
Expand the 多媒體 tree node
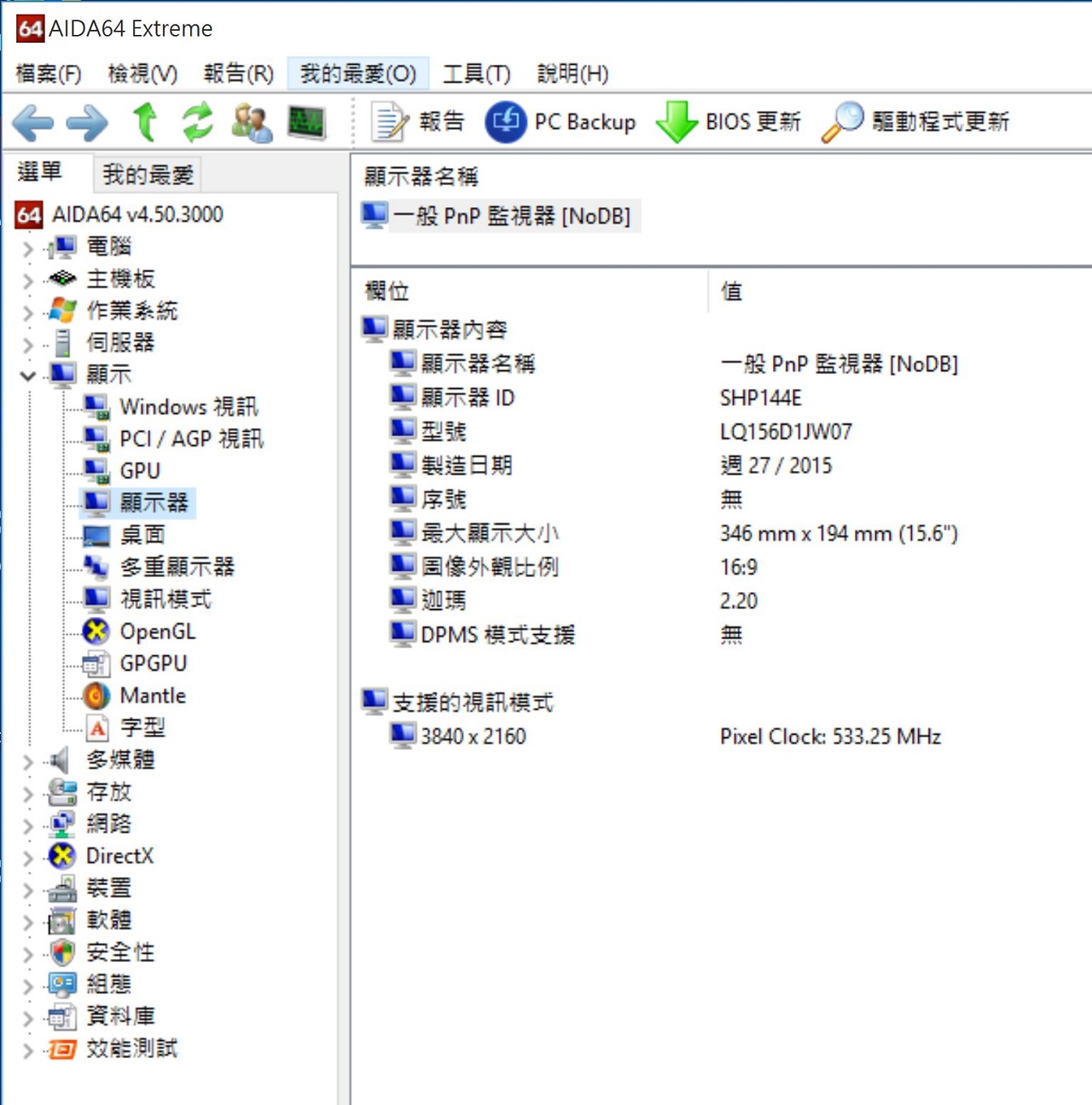coord(28,761)
